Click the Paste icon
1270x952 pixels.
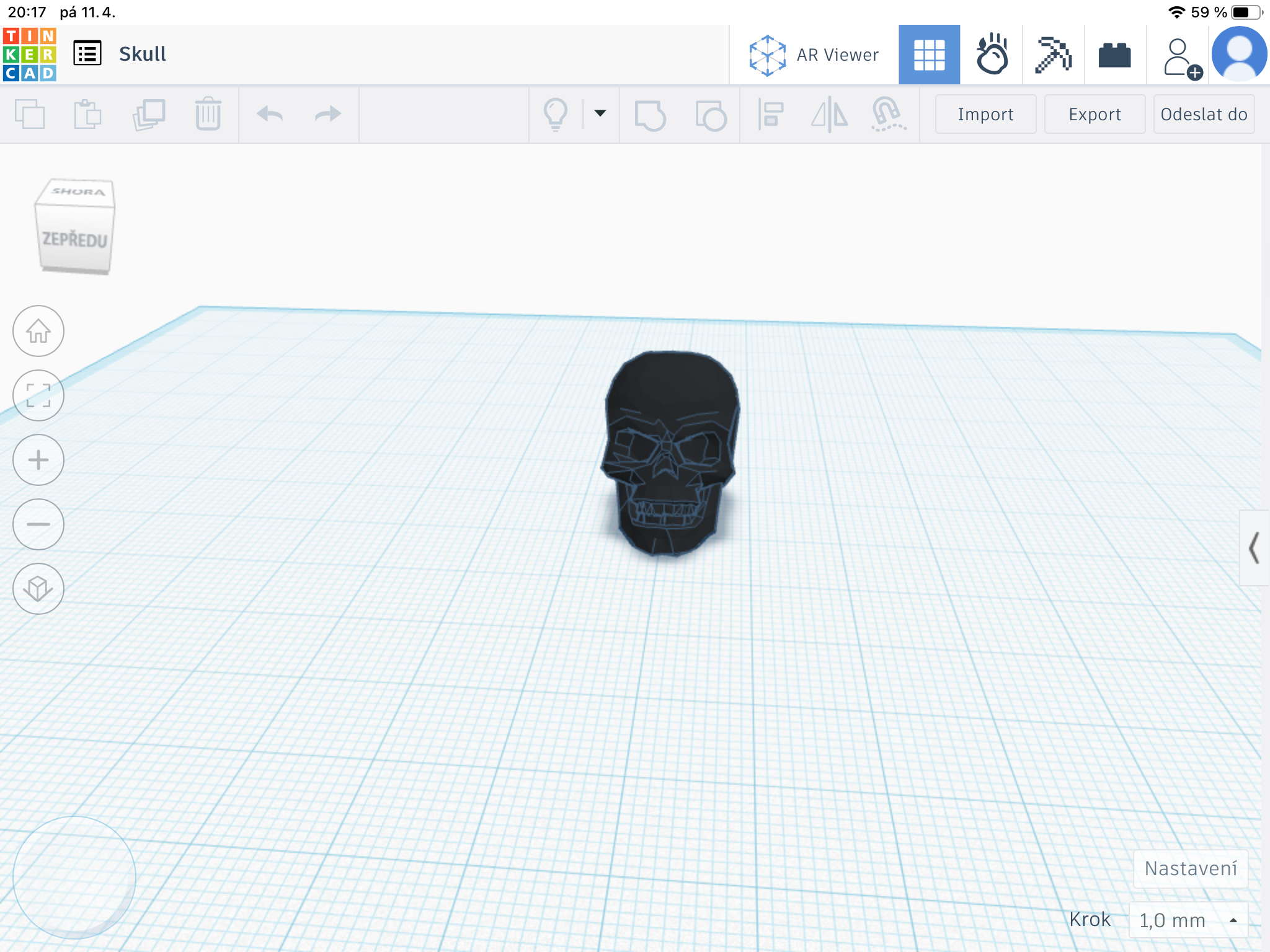[x=88, y=114]
